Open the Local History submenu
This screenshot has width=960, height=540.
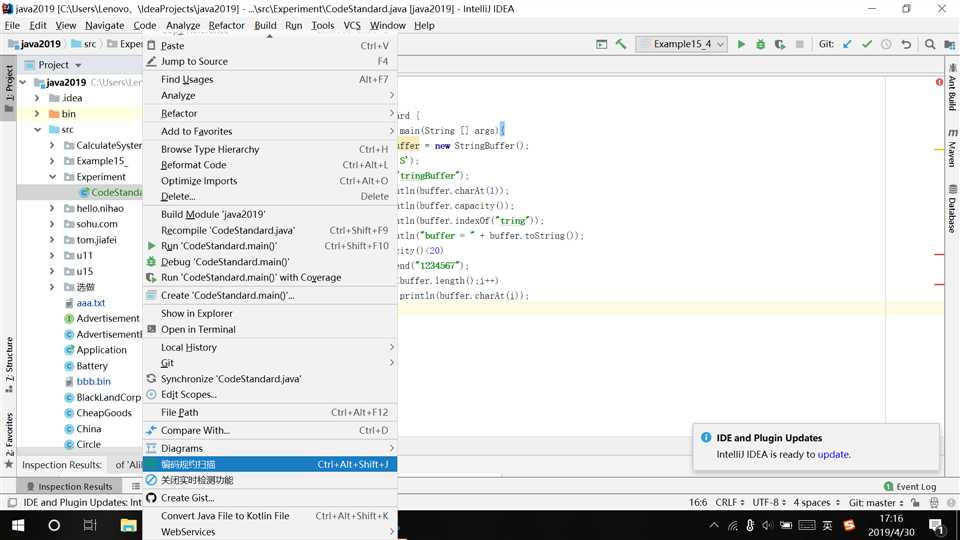(x=269, y=347)
